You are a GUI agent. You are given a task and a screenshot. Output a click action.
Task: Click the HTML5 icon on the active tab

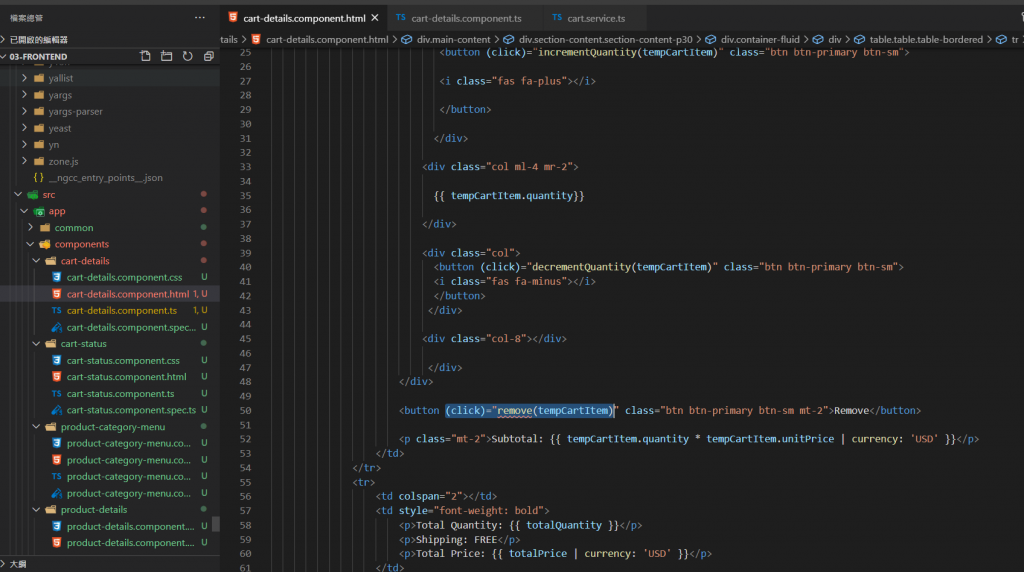pyautogui.click(x=232, y=18)
